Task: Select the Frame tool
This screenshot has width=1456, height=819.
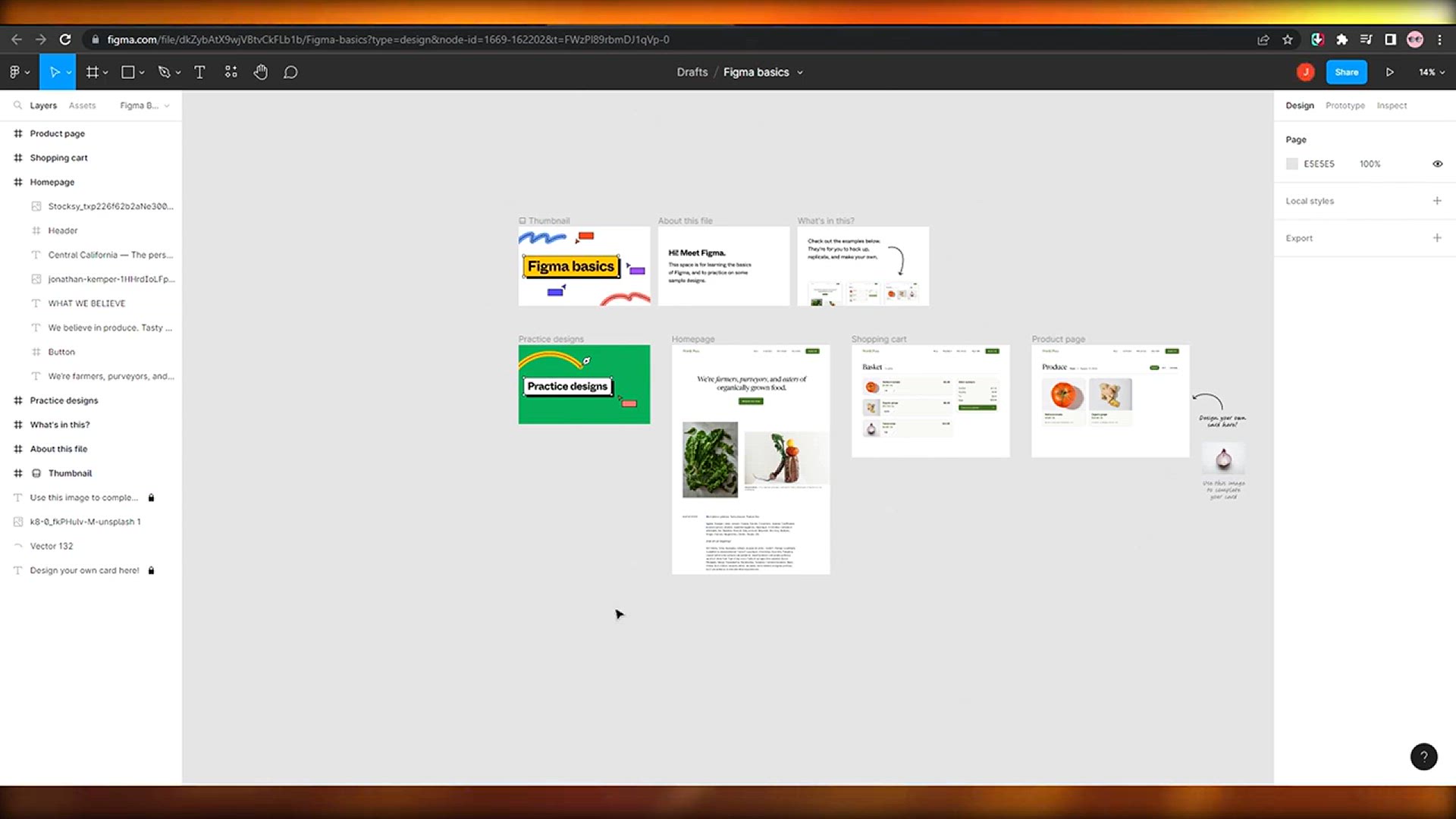Action: 93,72
